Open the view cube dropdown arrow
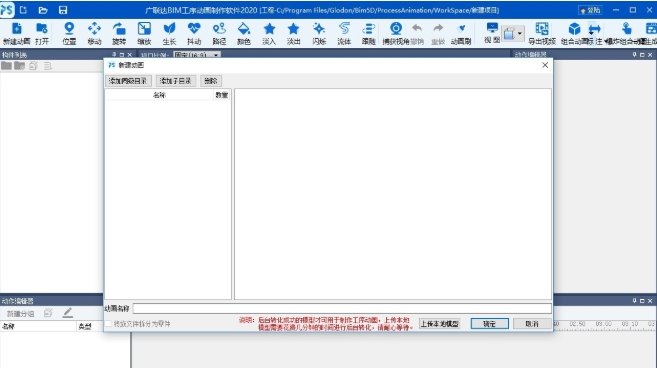Screen dimensions: 657x368 pos(520,34)
